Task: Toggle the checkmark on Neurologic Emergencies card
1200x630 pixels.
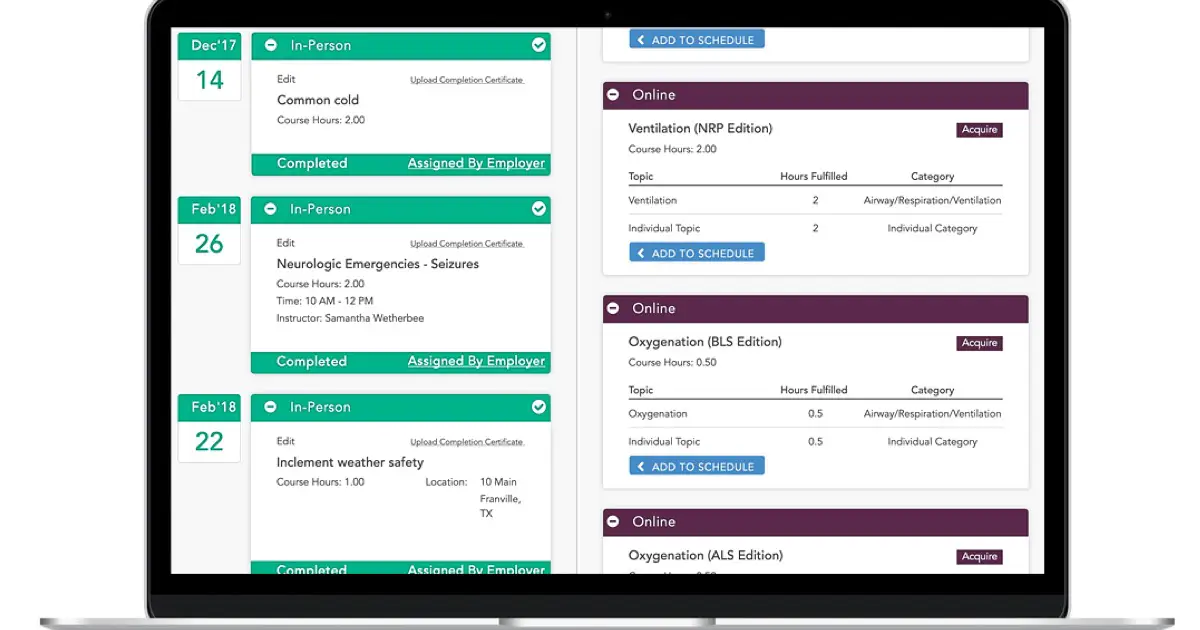Action: click(539, 209)
